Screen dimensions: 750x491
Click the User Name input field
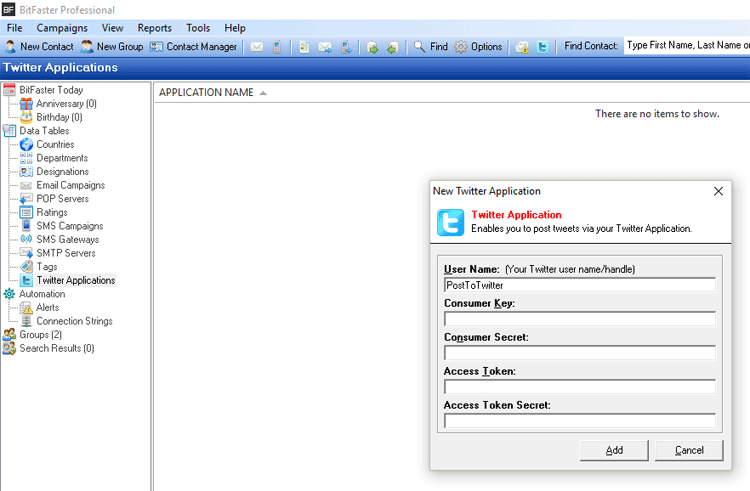(580, 285)
